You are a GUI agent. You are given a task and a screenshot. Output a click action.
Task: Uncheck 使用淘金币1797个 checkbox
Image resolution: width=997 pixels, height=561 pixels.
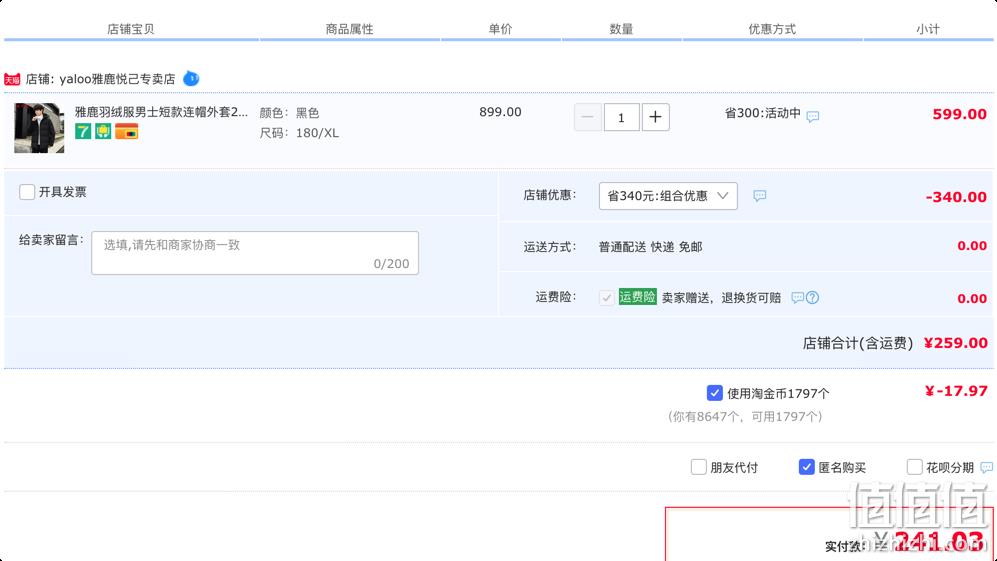click(x=715, y=393)
